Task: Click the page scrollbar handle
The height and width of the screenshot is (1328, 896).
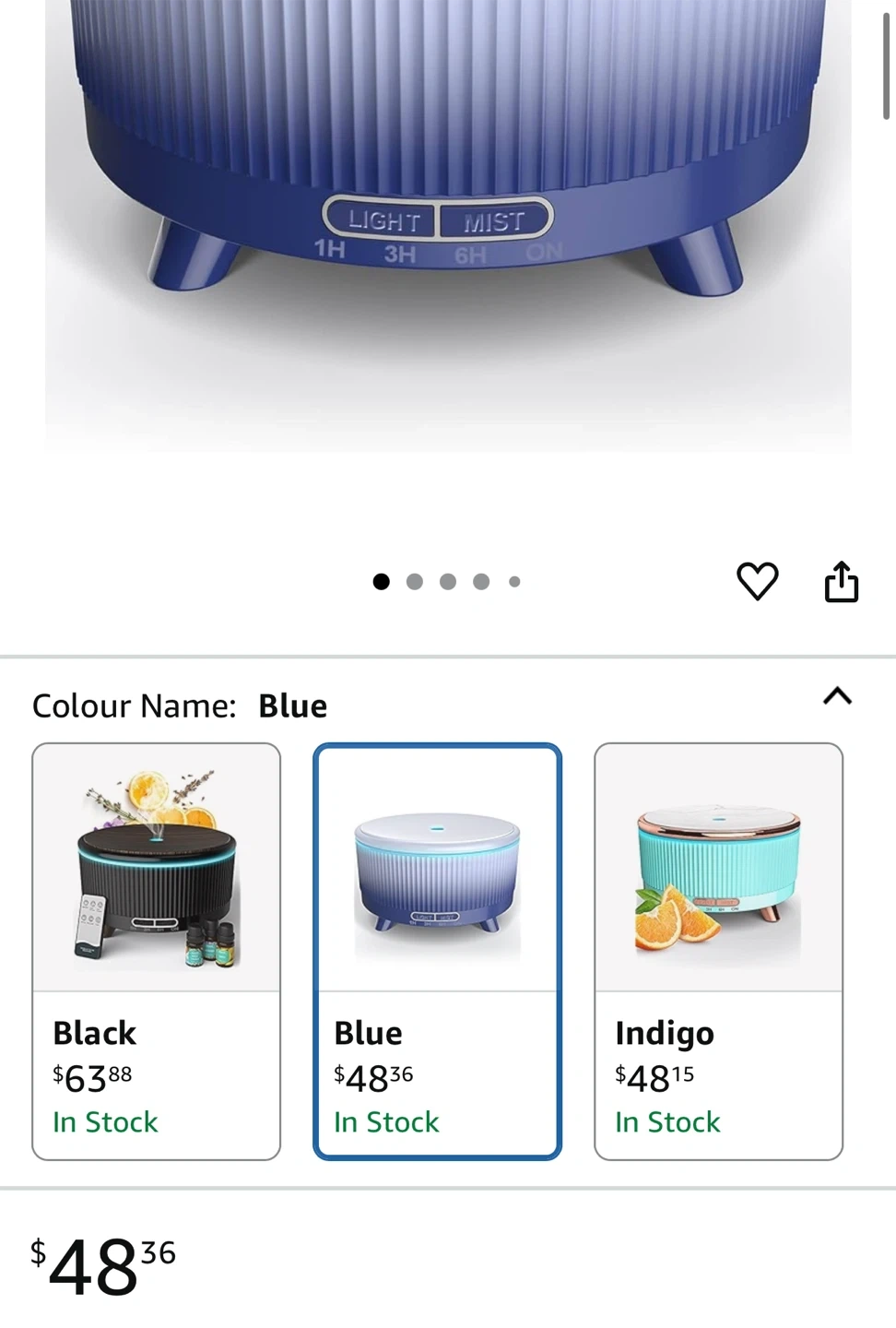Action: point(886,60)
